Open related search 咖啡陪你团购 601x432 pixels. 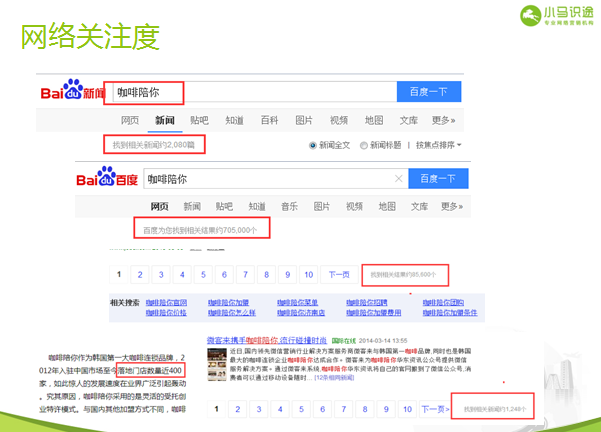(x=443, y=302)
